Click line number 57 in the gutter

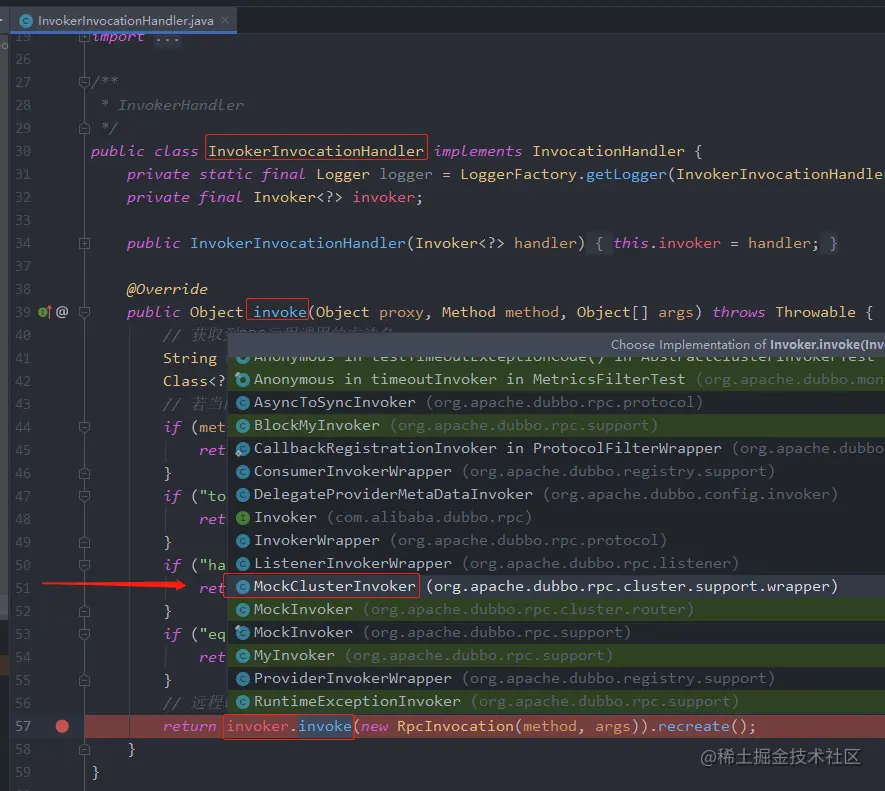(23, 727)
